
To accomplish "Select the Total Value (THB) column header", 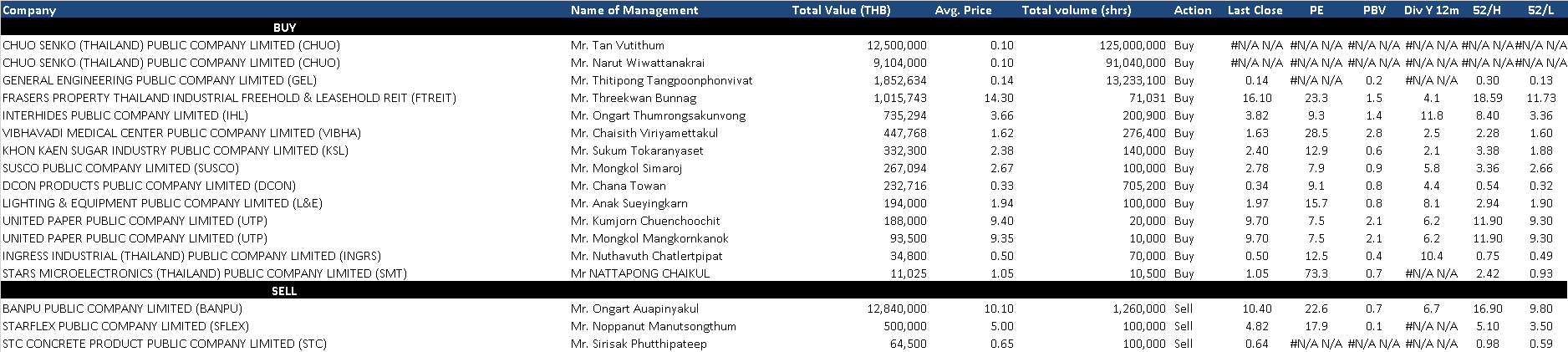I will tap(841, 10).
